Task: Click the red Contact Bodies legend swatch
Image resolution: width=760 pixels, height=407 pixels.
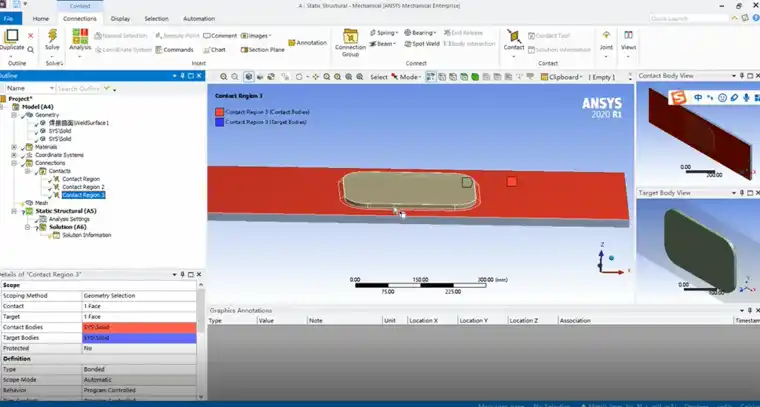Action: (x=219, y=112)
